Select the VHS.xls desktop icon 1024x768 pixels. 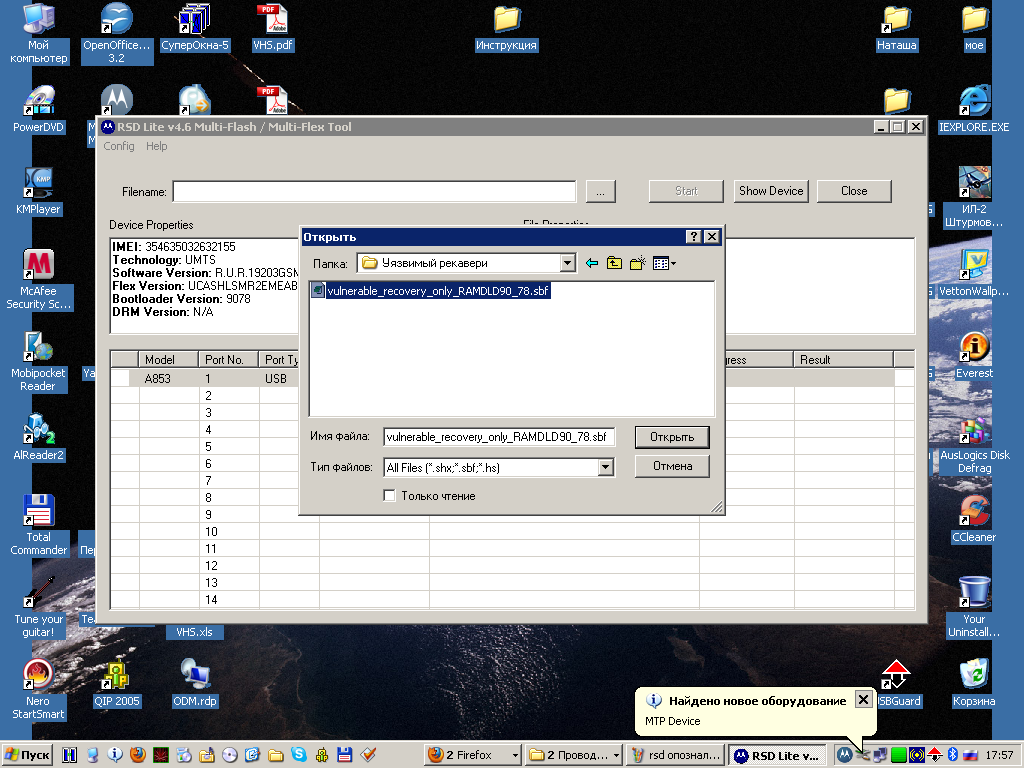coord(195,632)
